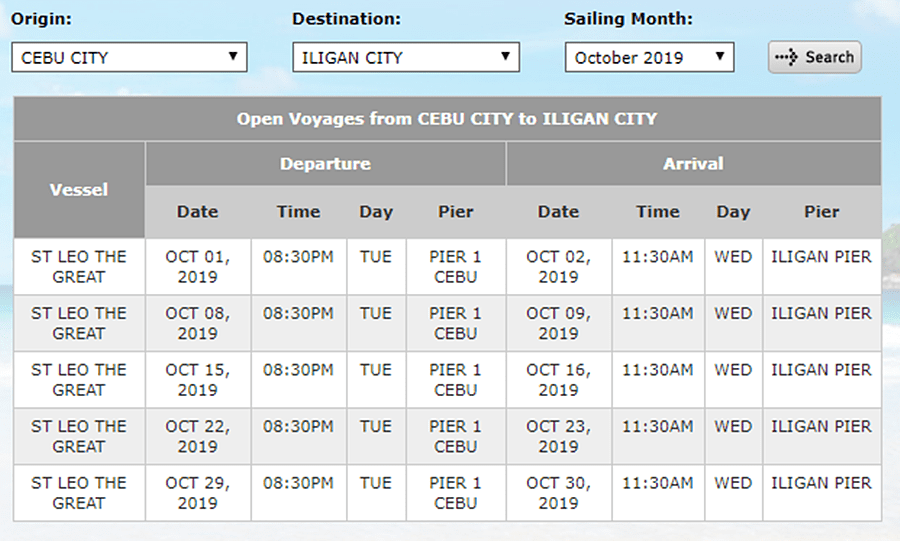Select the OCT 22, 2019 departure row vessel
The image size is (900, 541).
[79, 436]
